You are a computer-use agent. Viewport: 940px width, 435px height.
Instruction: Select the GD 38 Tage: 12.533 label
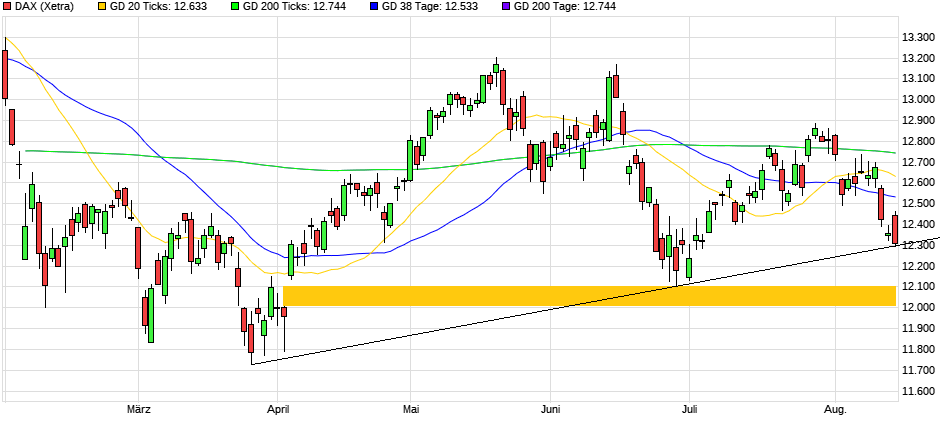pos(429,7)
